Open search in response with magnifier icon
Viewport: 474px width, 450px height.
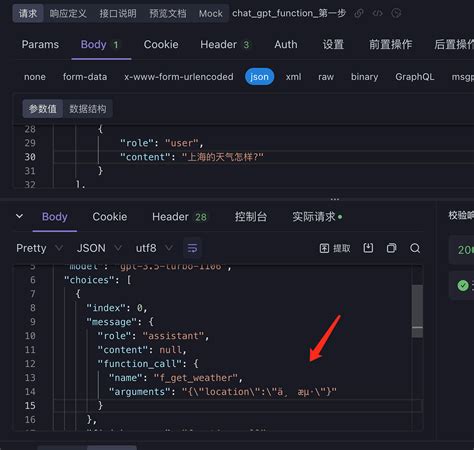point(415,248)
